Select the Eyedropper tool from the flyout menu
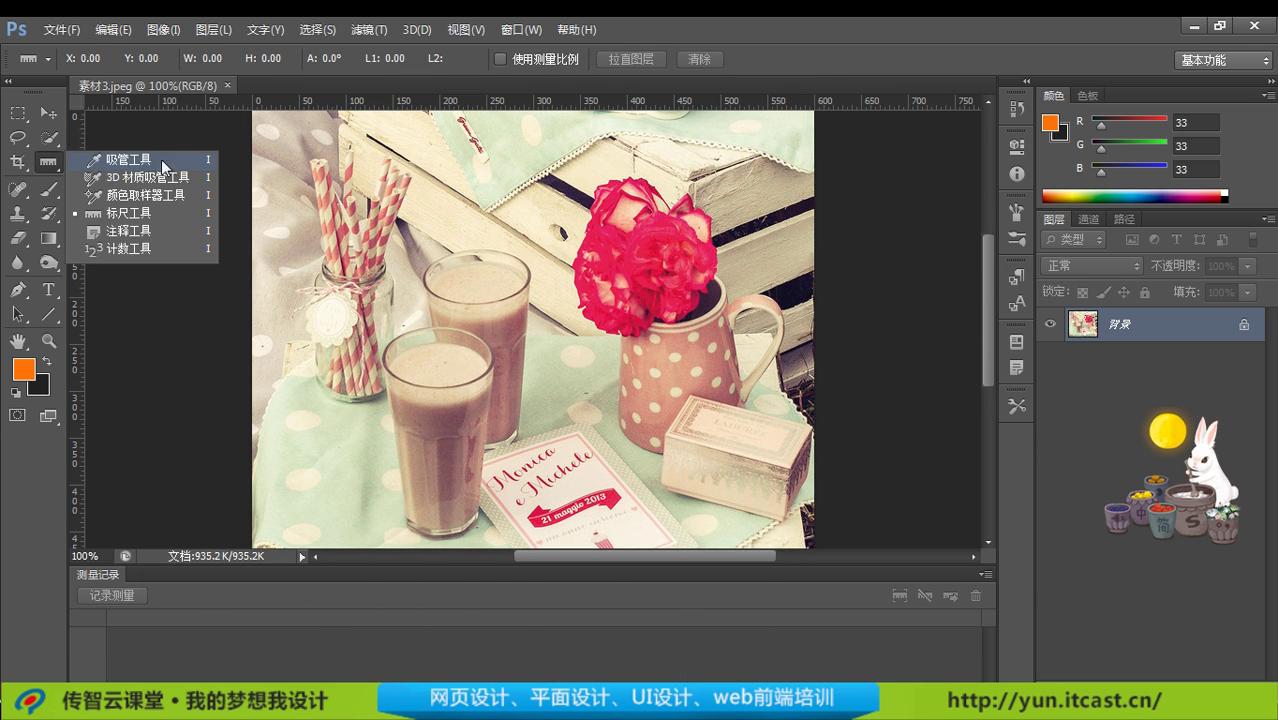The image size is (1278, 720). tap(129, 159)
